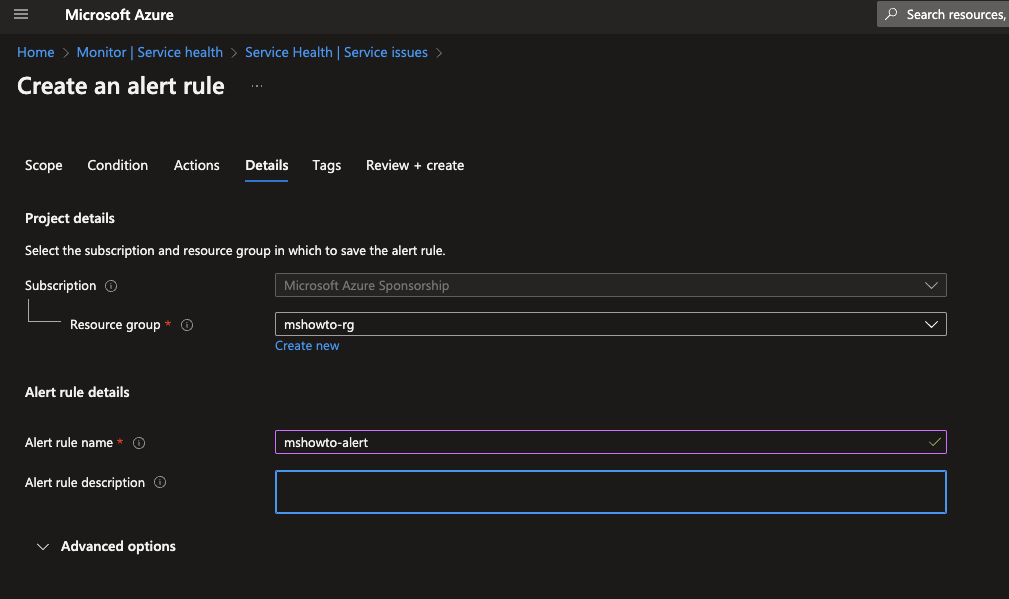Click the Resource group field label

tap(115, 325)
